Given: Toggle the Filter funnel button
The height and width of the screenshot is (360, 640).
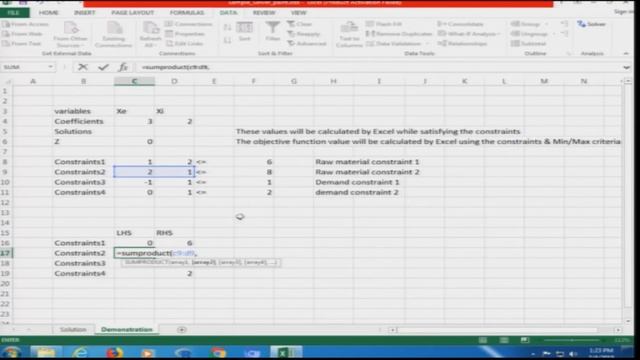Looking at the screenshot, I should point(273,32).
